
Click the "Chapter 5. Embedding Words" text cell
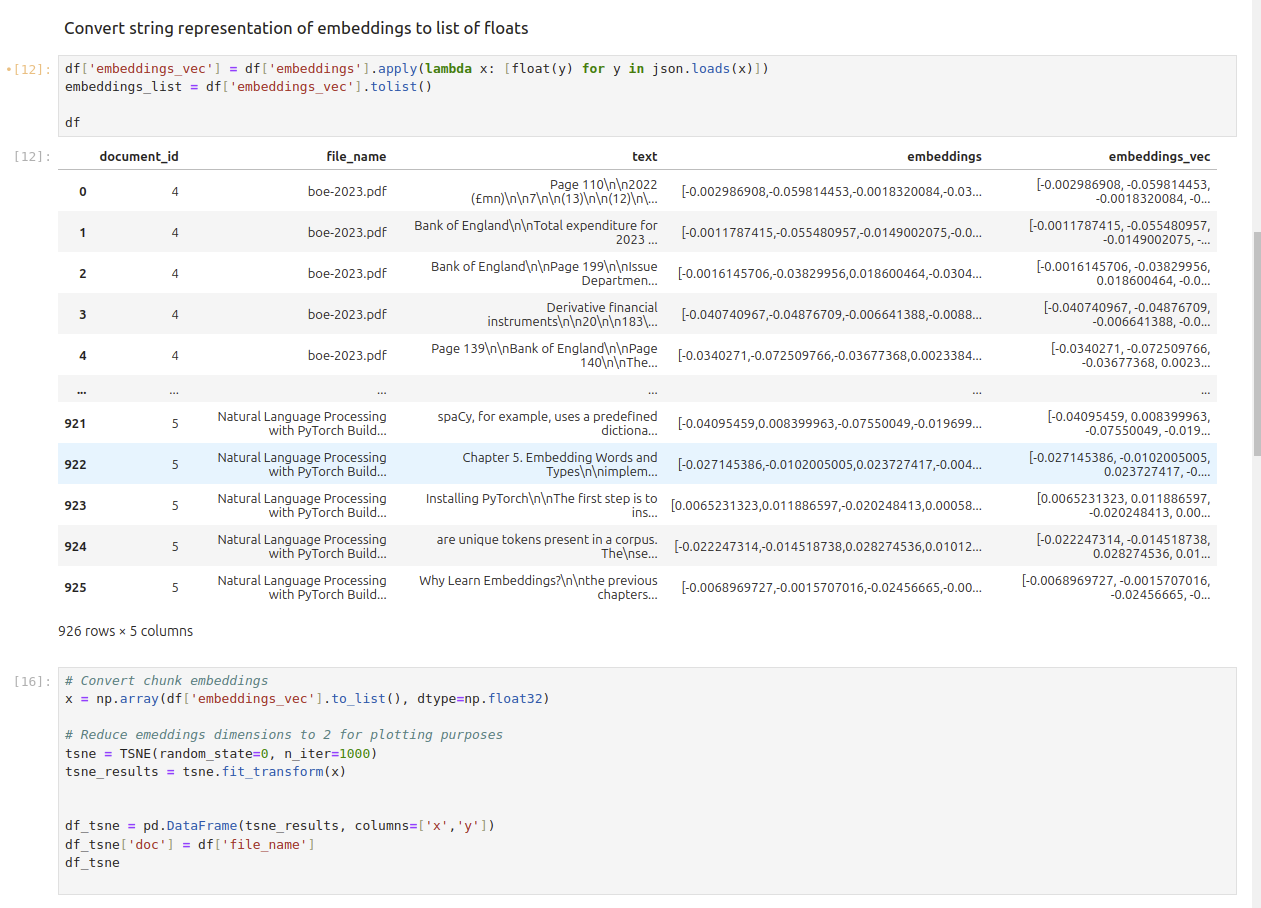point(559,464)
